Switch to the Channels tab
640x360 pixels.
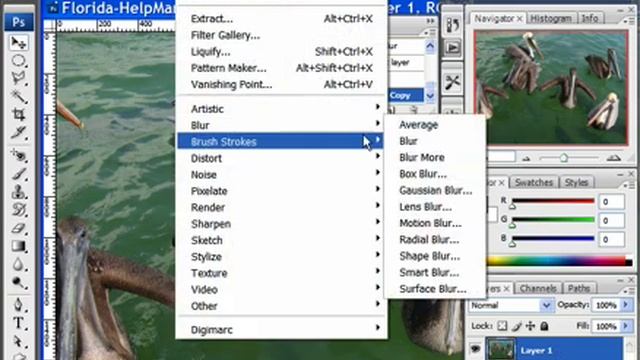[x=538, y=289]
